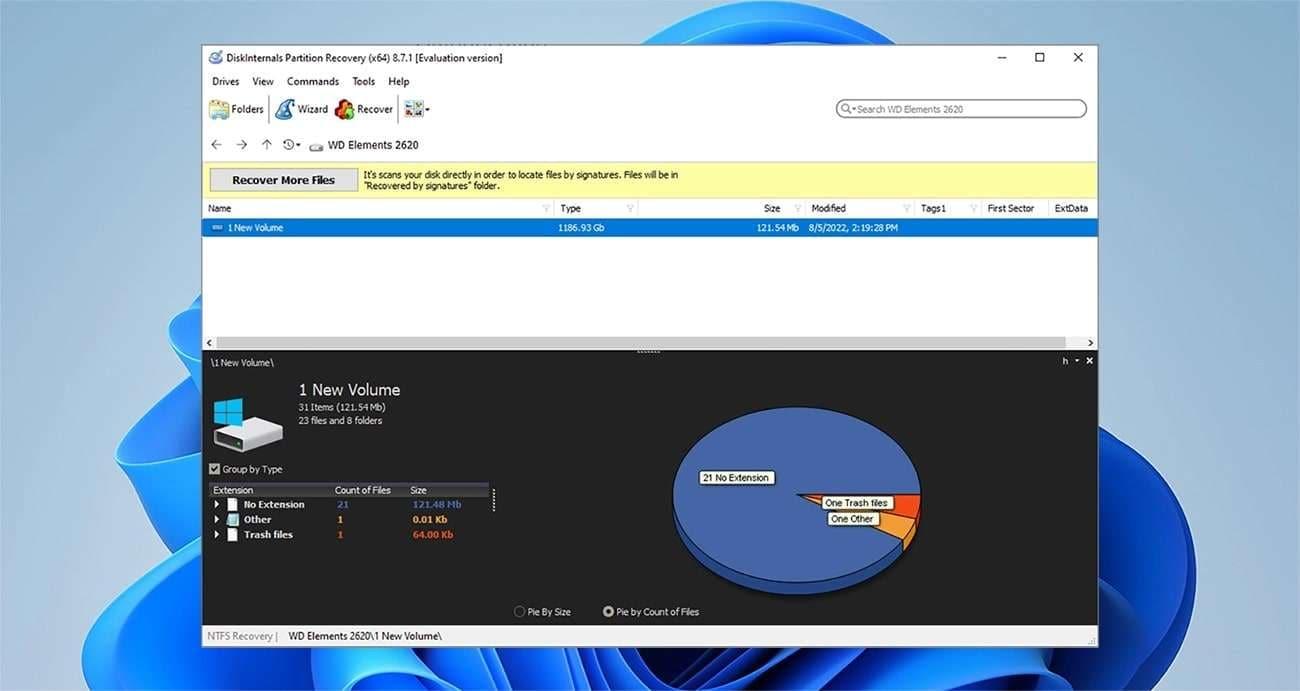Navigate forward with the right arrow
Viewport: 1300px width, 691px height.
[x=241, y=145]
